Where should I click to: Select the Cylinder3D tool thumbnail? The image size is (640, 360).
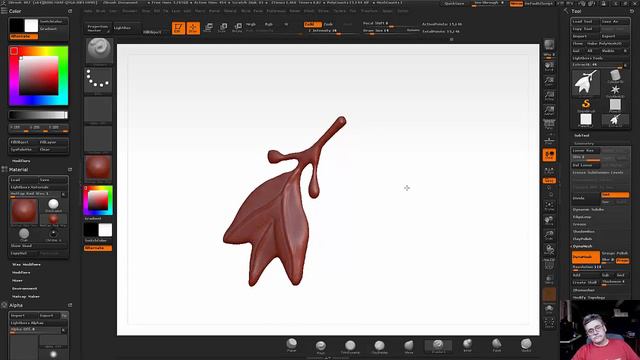[615, 76]
